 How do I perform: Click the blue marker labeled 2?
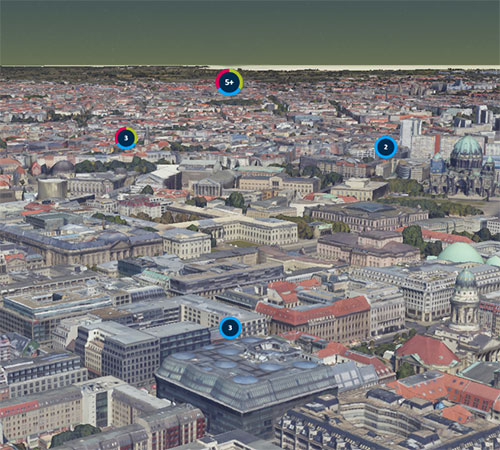386,147
